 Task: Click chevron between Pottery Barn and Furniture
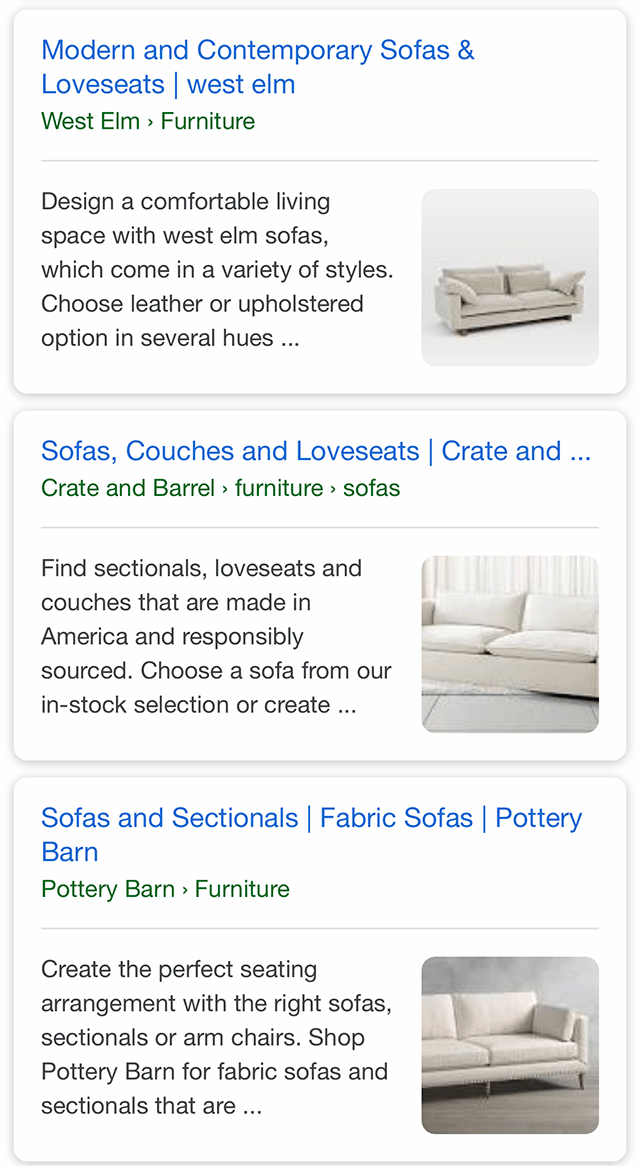point(185,890)
